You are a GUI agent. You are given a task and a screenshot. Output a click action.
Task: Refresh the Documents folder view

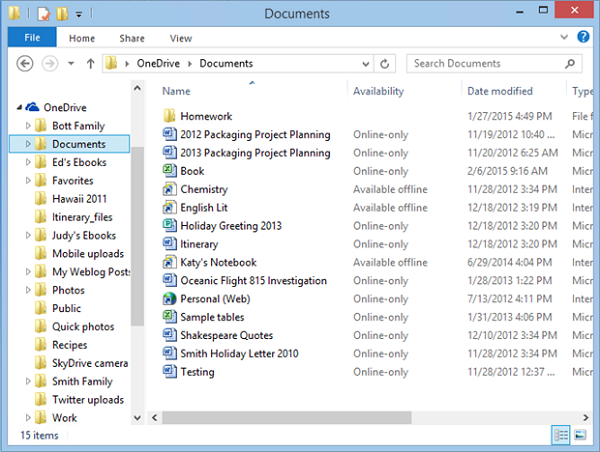pos(385,64)
